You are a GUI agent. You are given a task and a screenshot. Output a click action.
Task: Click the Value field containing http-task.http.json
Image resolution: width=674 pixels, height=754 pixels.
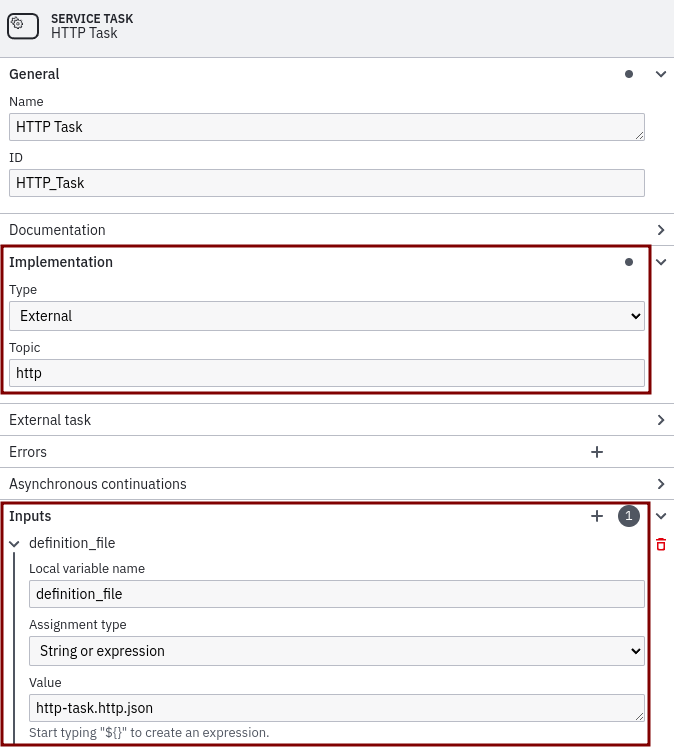(337, 708)
